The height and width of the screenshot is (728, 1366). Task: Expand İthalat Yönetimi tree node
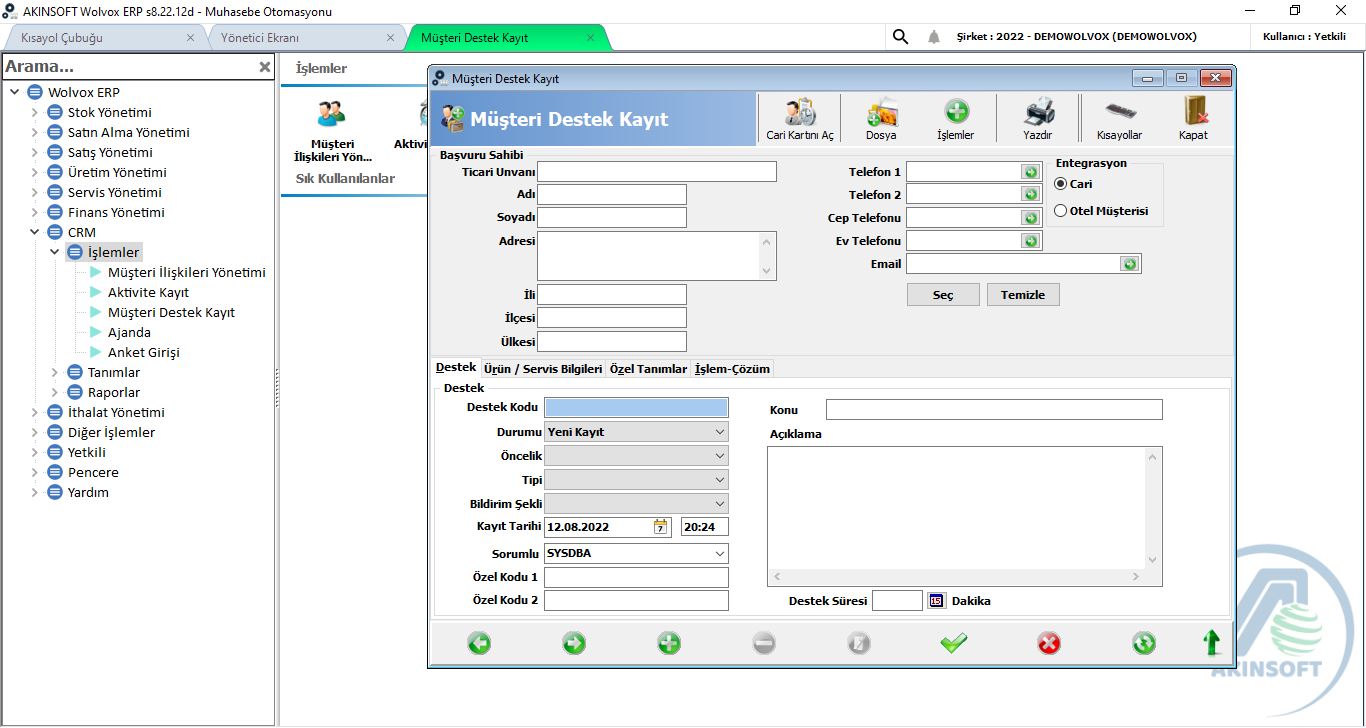(x=34, y=412)
